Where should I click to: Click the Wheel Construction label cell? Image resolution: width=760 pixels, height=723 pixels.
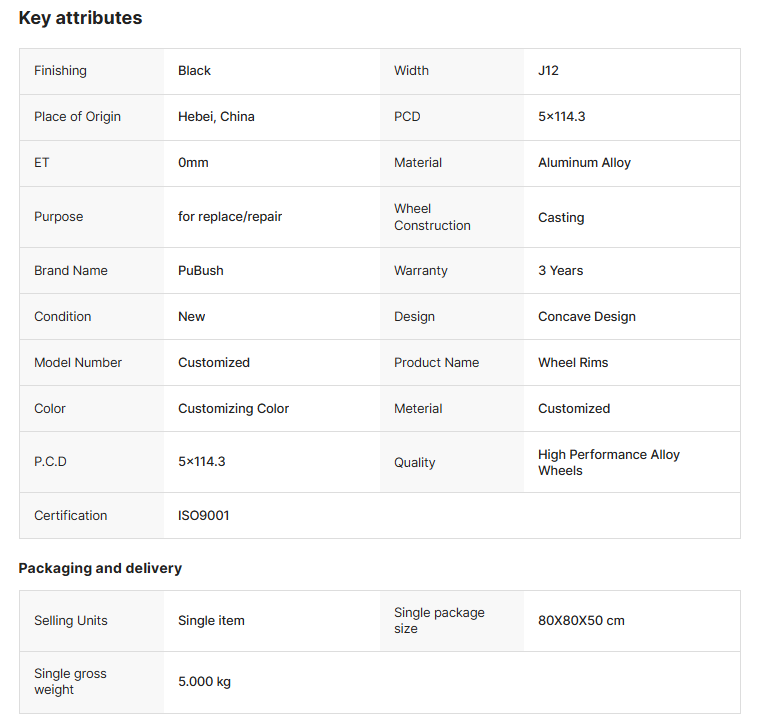(x=432, y=217)
